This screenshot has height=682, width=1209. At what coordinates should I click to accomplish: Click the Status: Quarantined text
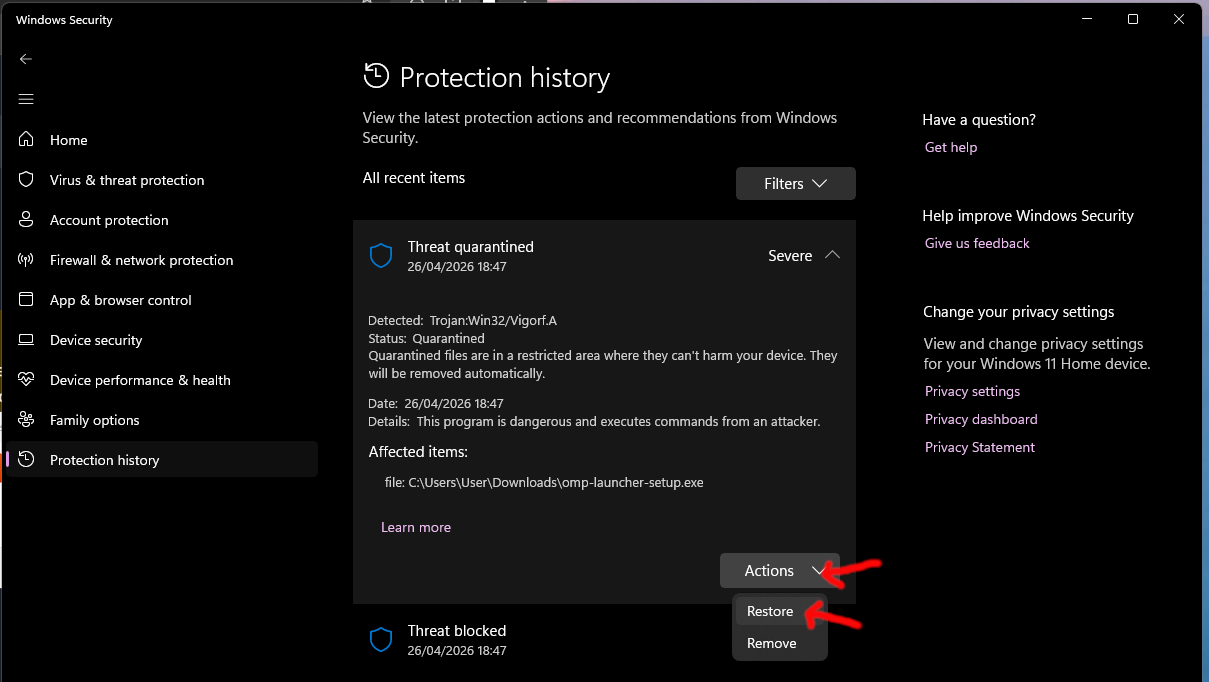pos(426,338)
